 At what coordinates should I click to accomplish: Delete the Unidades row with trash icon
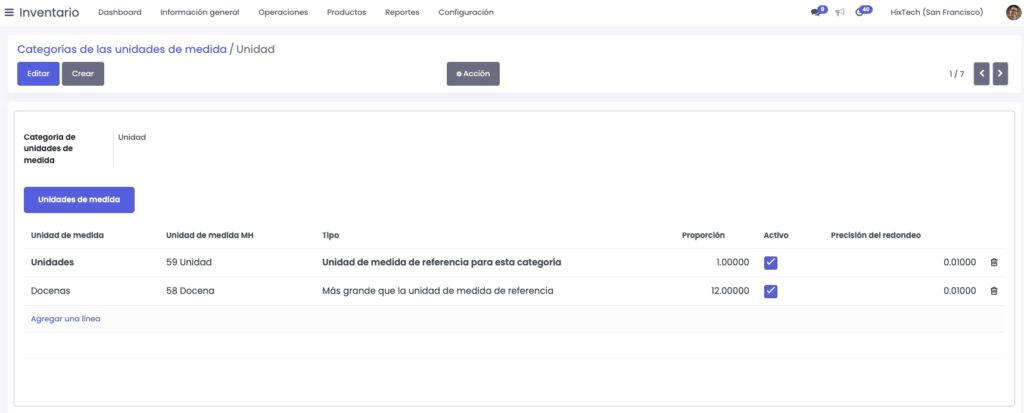(x=993, y=263)
